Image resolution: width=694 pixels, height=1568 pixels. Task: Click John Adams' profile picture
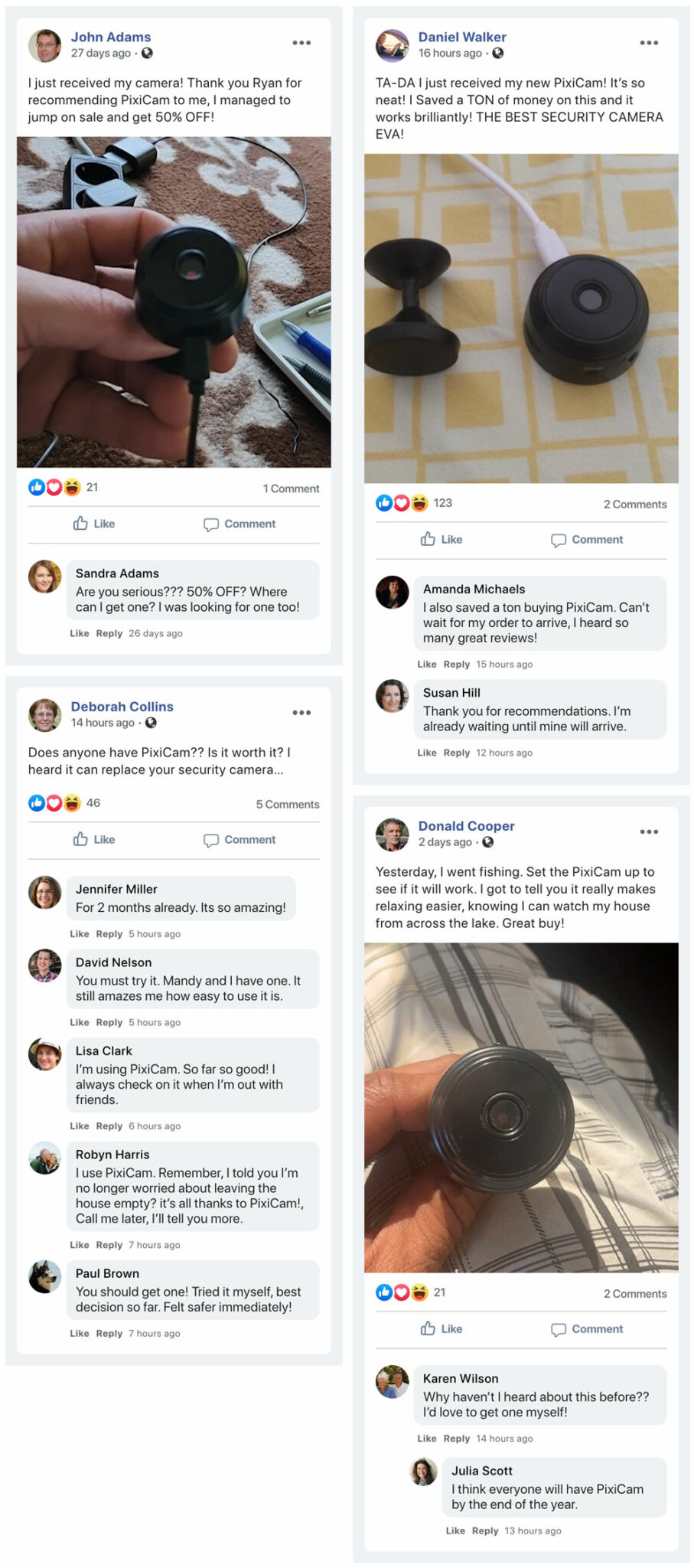(x=44, y=45)
